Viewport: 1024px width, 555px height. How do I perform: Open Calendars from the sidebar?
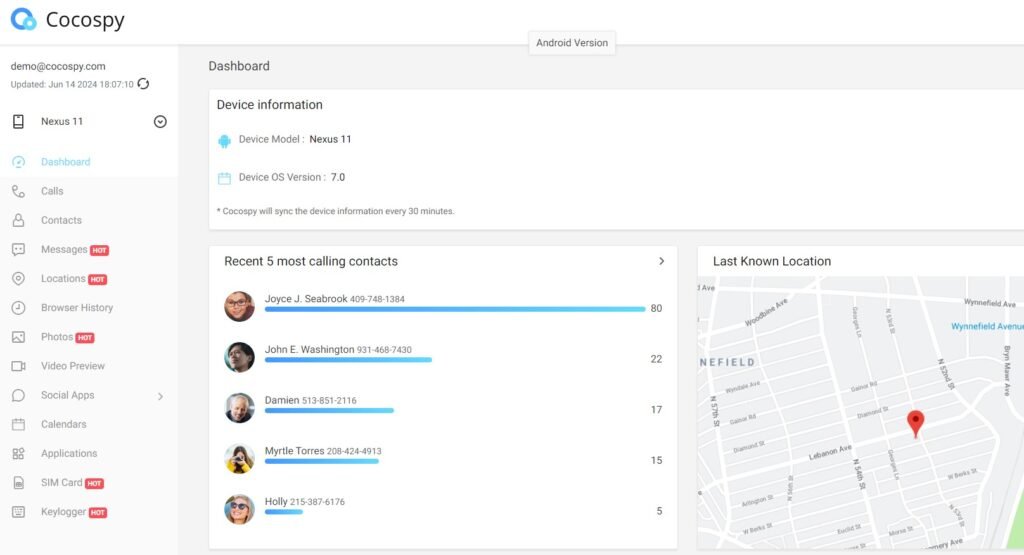coord(63,424)
